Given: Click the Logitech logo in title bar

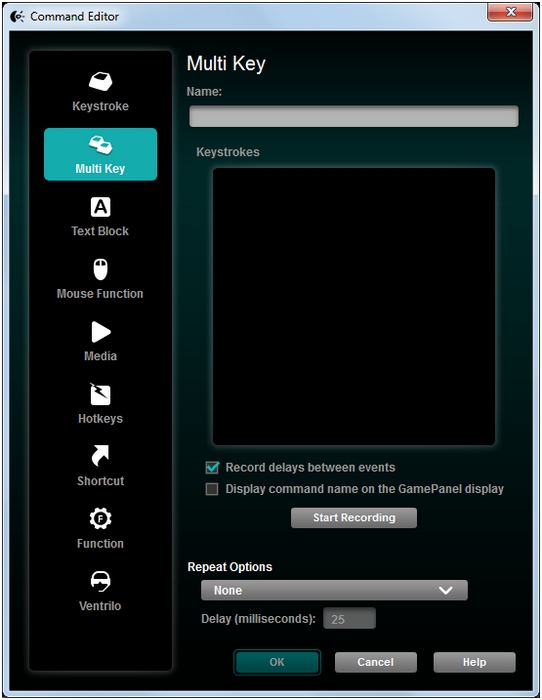Looking at the screenshot, I should 17,17.
